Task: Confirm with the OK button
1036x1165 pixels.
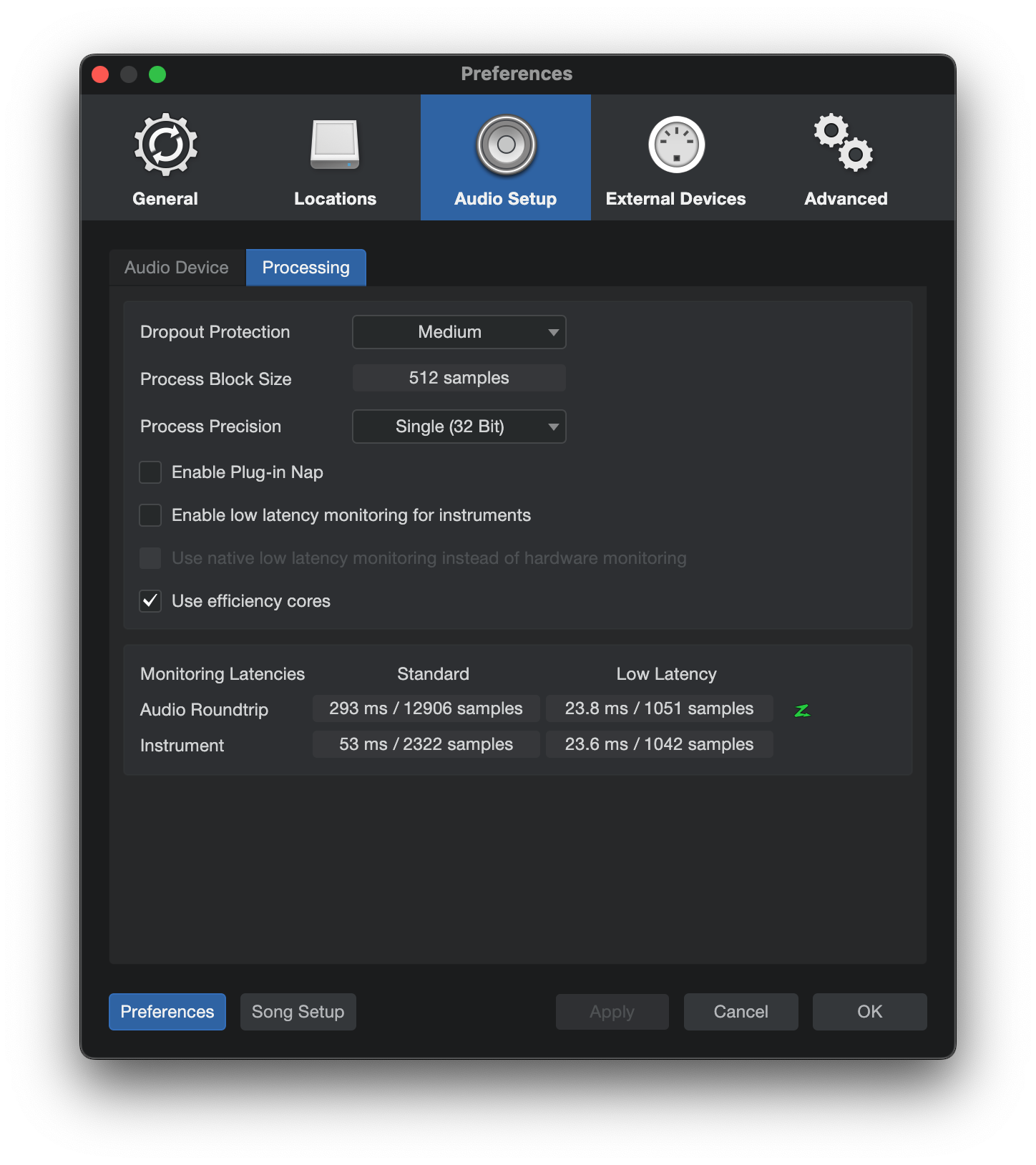Action: 869,1012
